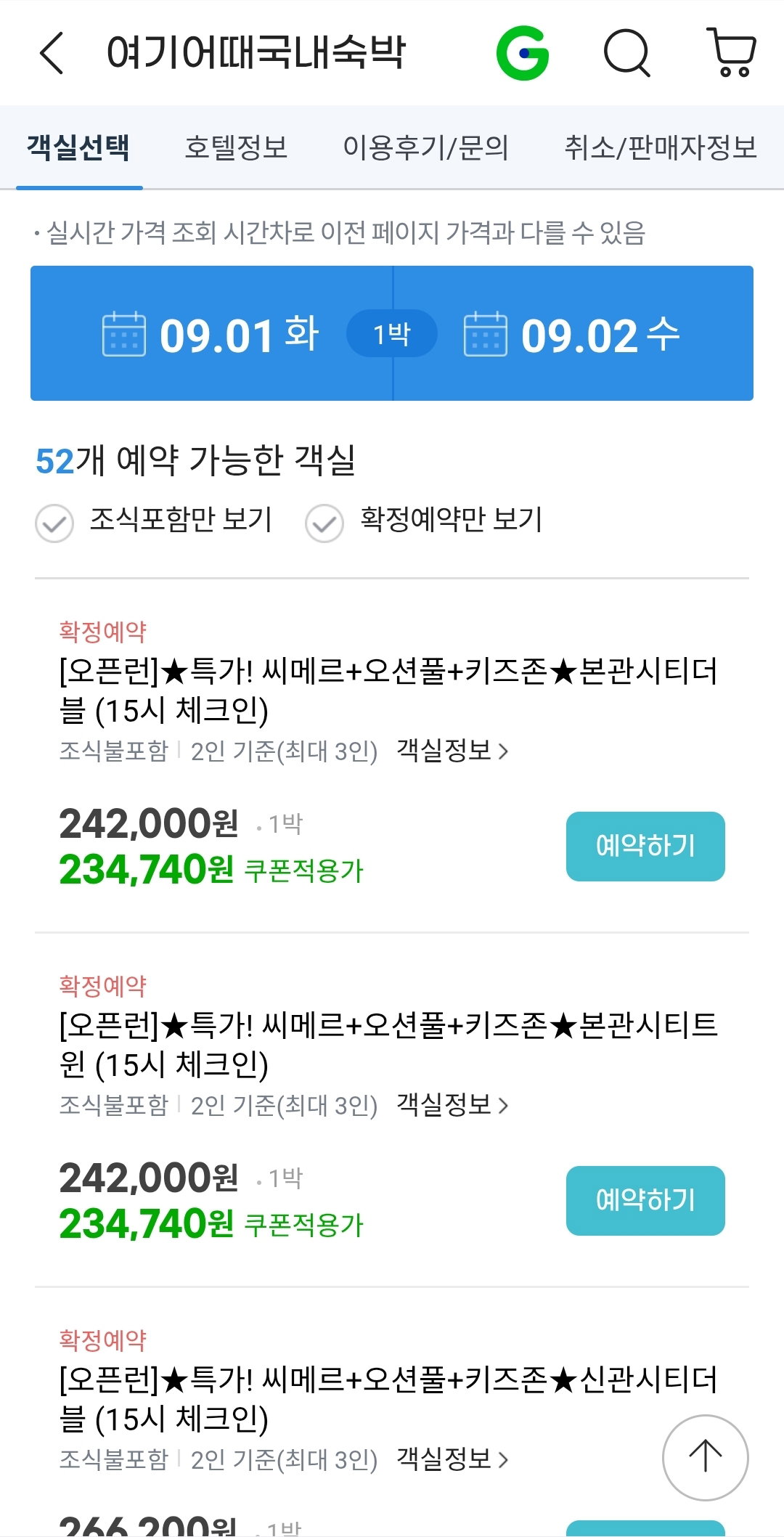Open the shopping cart icon
The image size is (784, 1537).
point(732,53)
